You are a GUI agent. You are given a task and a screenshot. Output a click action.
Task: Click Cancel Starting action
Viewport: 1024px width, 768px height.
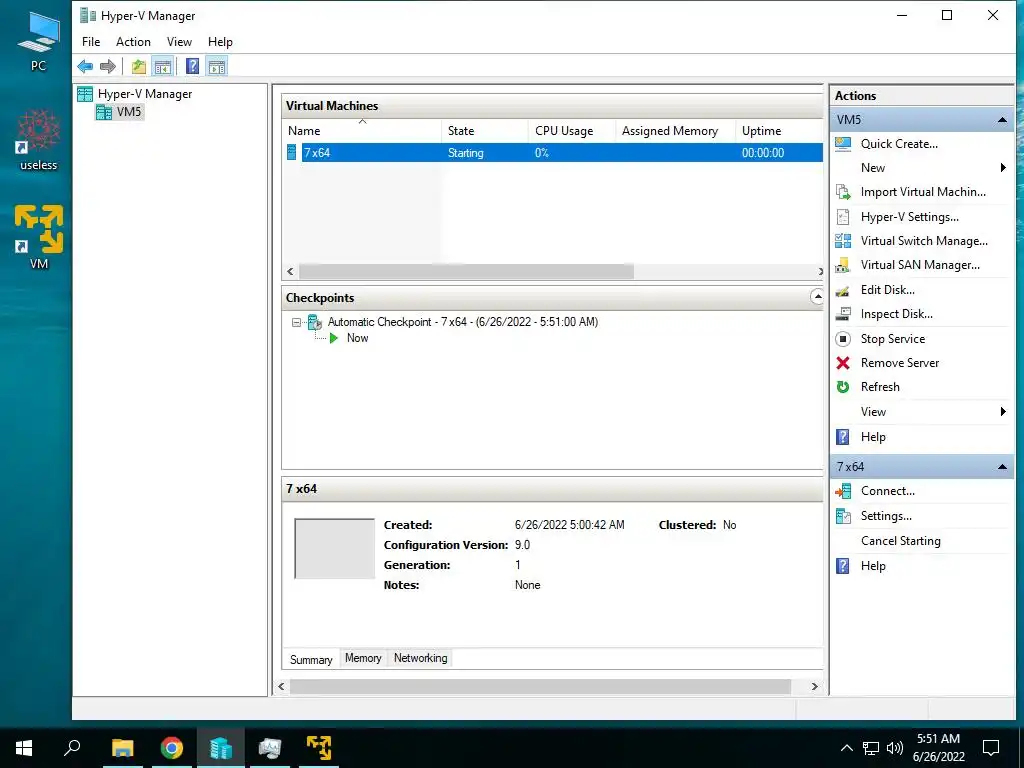tap(901, 541)
